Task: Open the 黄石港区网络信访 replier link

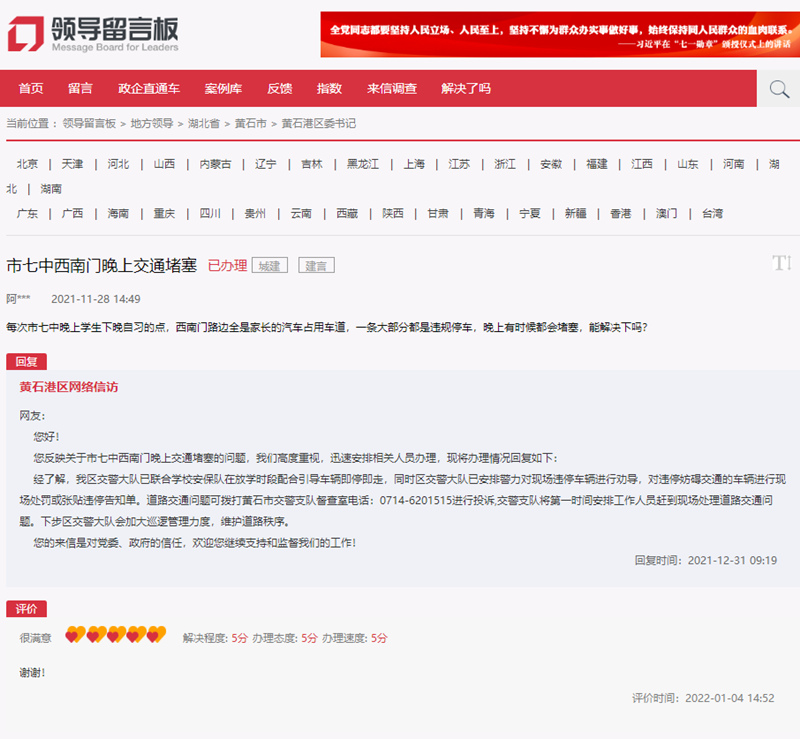Action: pos(69,387)
